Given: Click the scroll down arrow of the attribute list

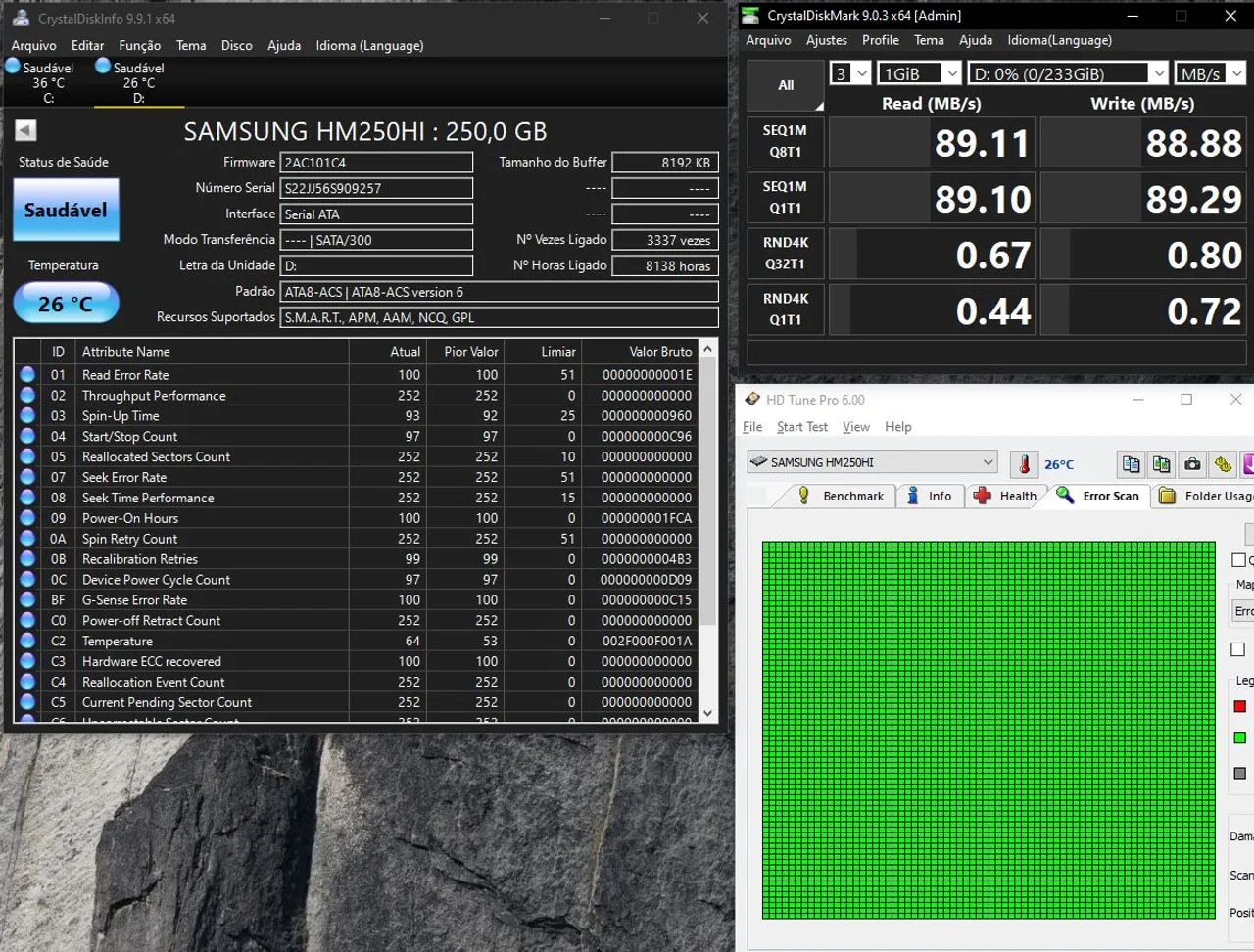Looking at the screenshot, I should coord(709,714).
